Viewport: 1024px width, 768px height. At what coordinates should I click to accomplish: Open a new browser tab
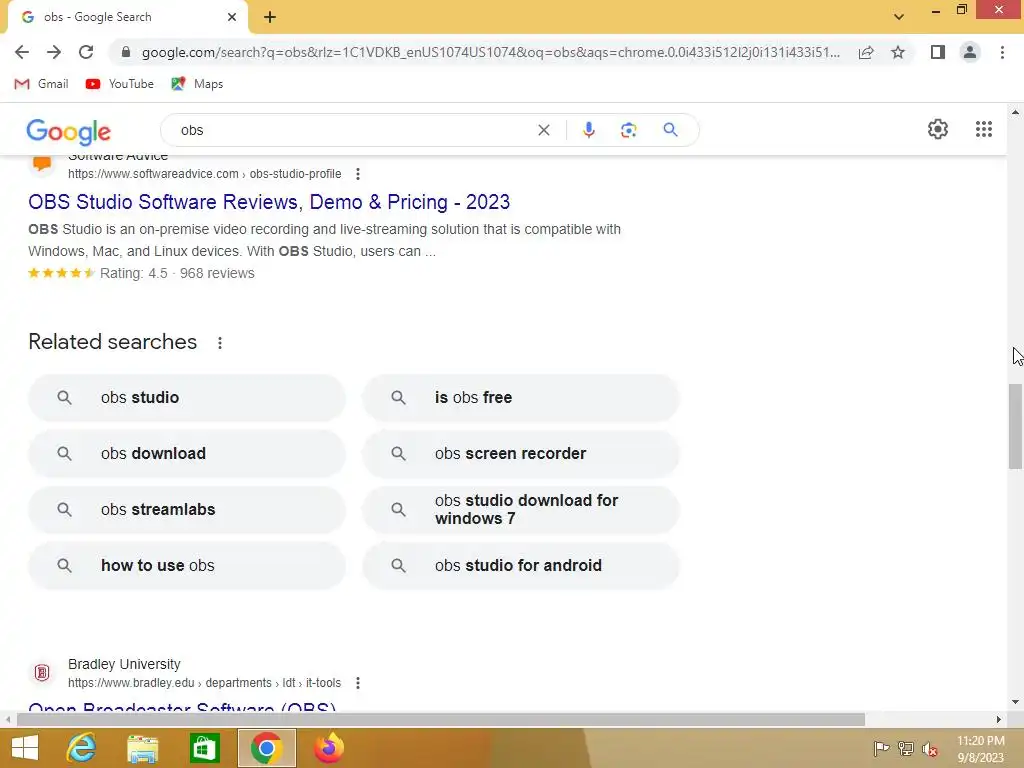pyautogui.click(x=270, y=17)
